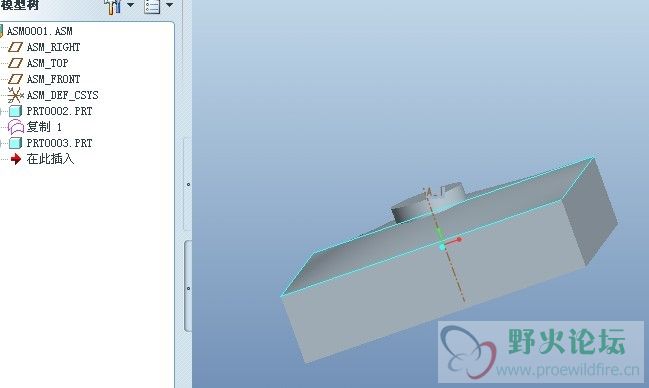649x388 pixels.
Task: Click the model tree show list icon
Action: (152, 6)
